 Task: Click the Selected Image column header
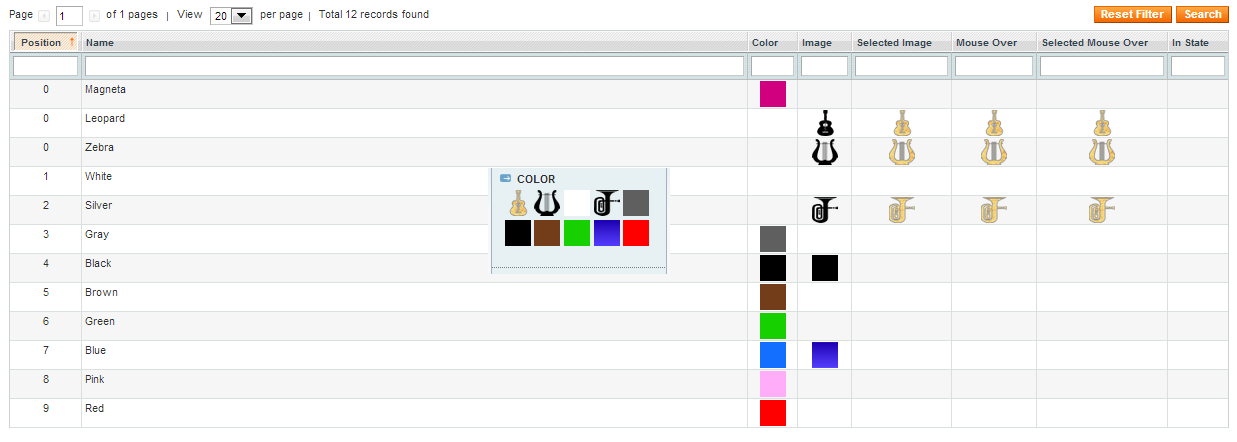pyautogui.click(x=902, y=43)
